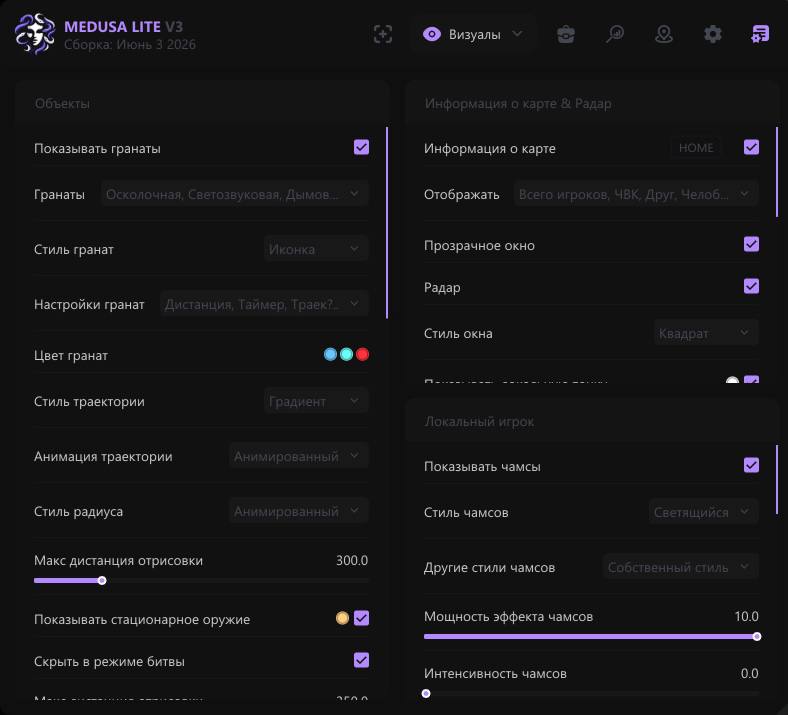Image resolution: width=788 pixels, height=715 pixels.
Task: Open the Стиль радиуса dropdown
Action: click(x=299, y=511)
